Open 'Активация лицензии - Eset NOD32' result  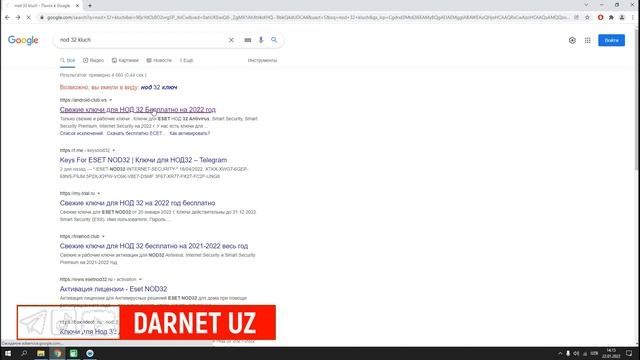pyautogui.click(x=113, y=289)
